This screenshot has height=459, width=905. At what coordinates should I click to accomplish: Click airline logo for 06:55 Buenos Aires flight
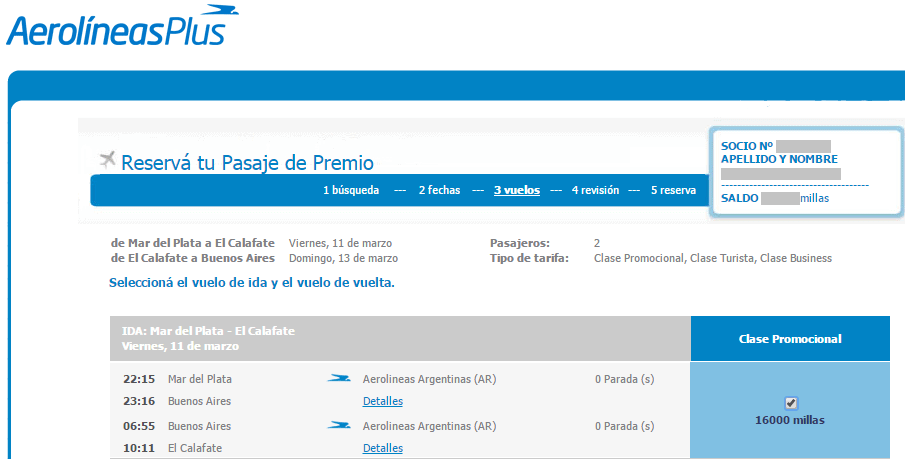[339, 426]
